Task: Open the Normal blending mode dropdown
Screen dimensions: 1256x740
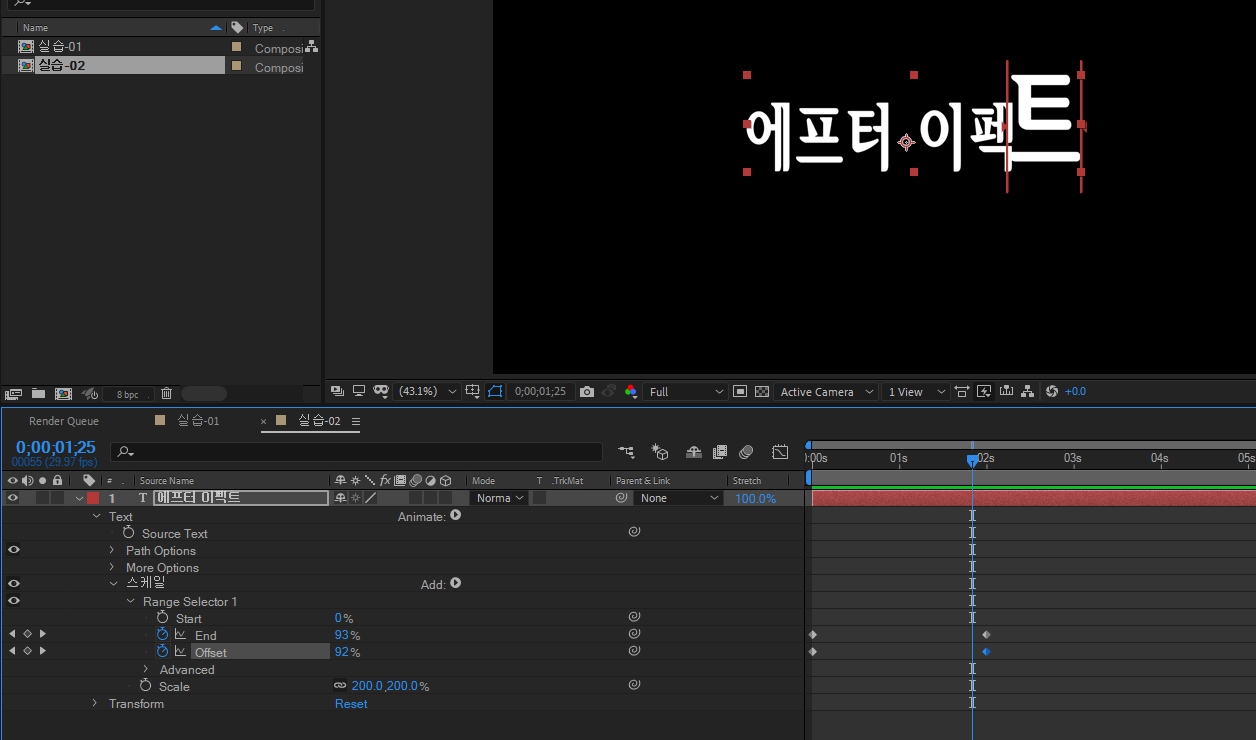Action: pos(498,498)
